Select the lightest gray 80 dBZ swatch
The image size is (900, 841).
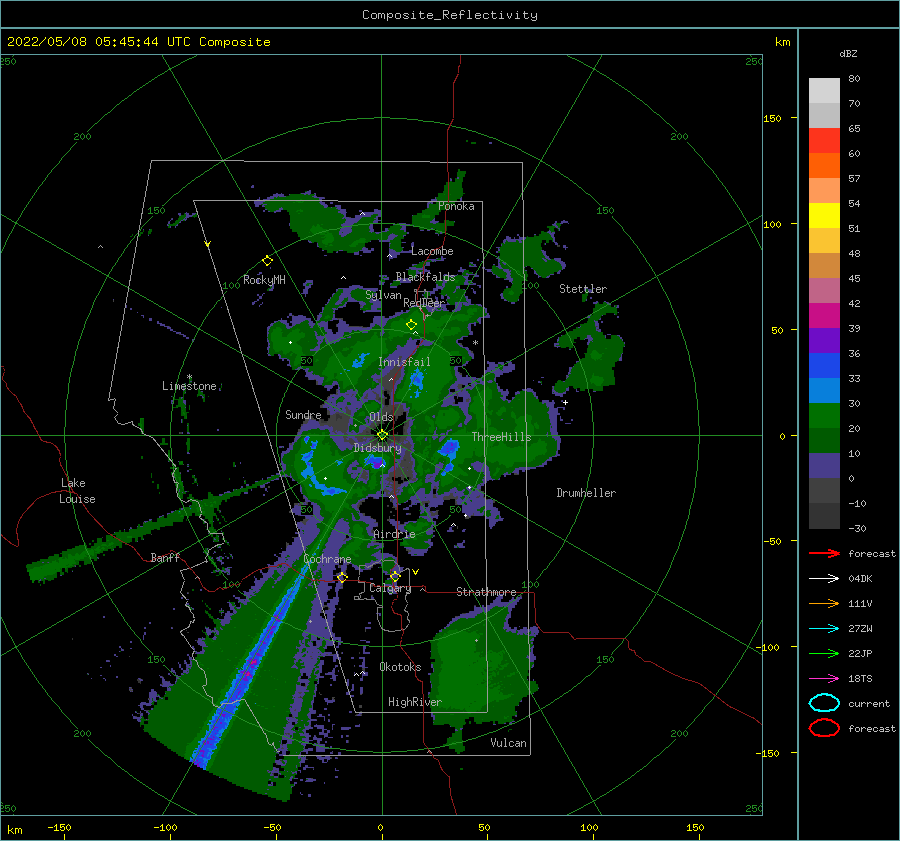pyautogui.click(x=824, y=90)
